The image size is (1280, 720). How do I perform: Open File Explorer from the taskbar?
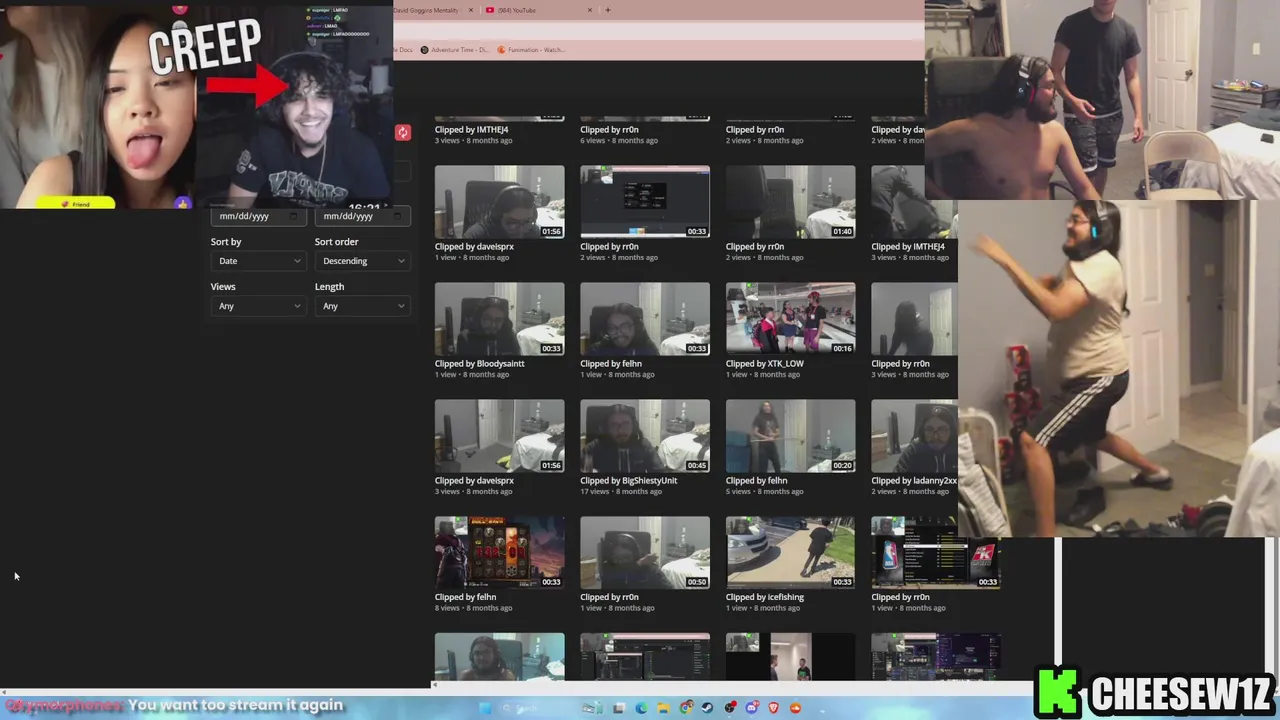pos(663,708)
